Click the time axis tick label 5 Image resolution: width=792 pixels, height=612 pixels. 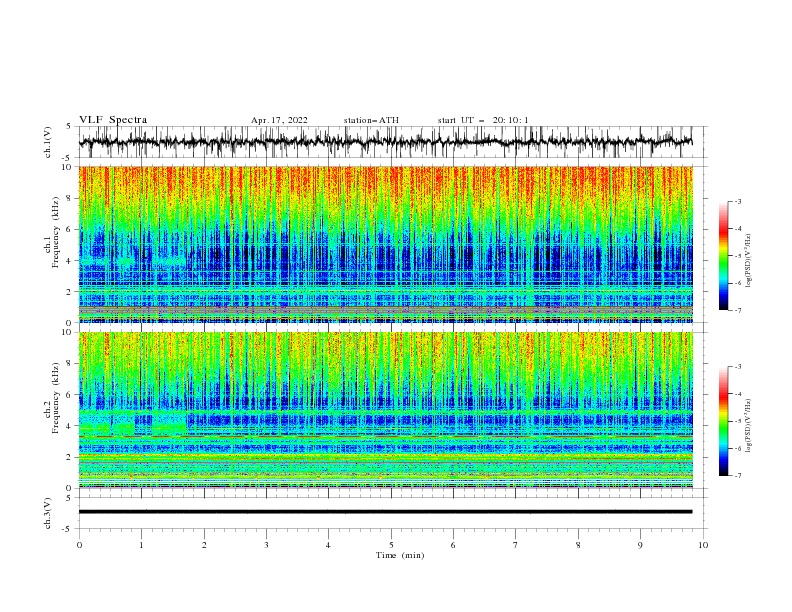tap(391, 545)
